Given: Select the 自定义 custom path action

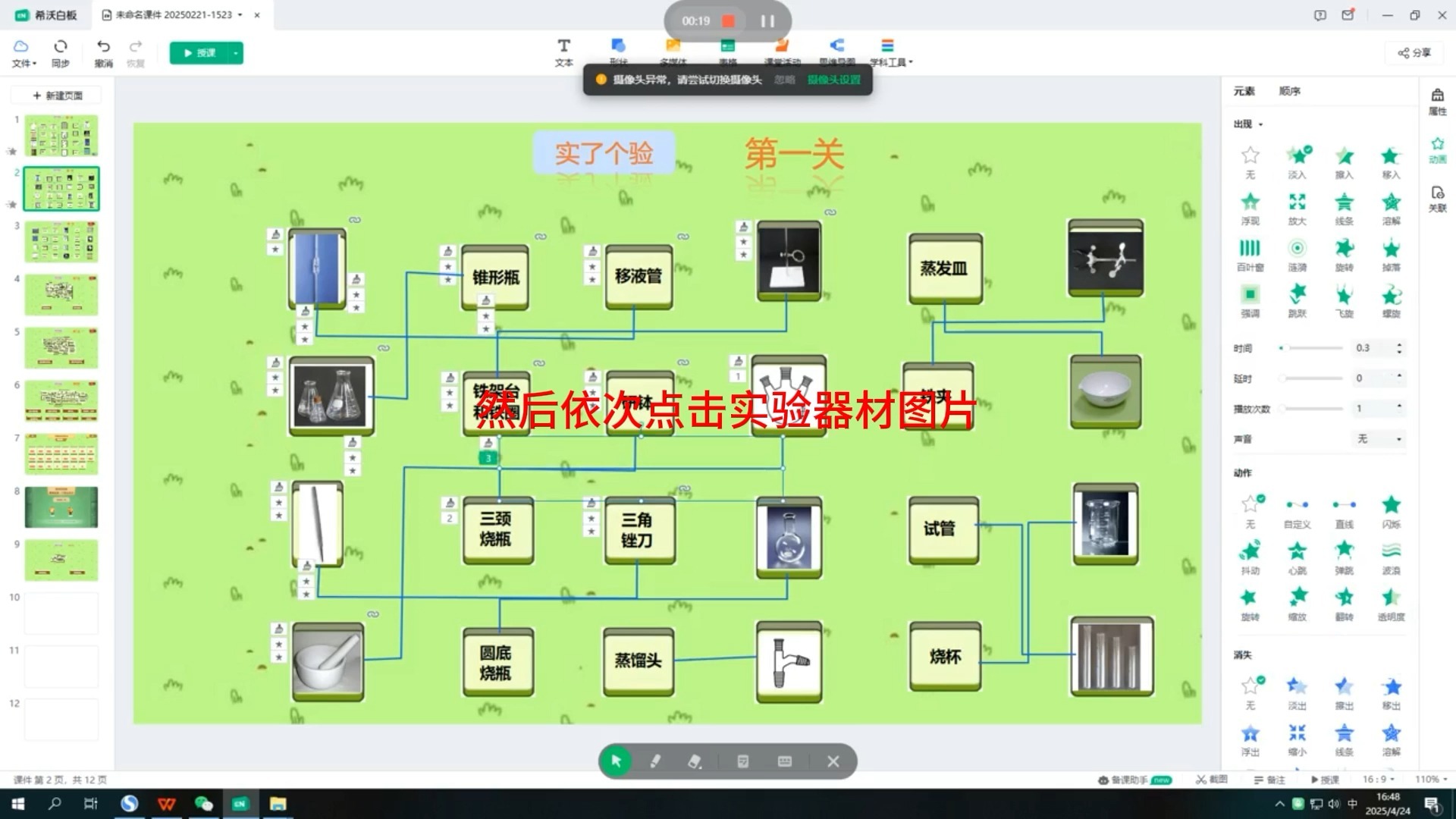Looking at the screenshot, I should (1298, 512).
